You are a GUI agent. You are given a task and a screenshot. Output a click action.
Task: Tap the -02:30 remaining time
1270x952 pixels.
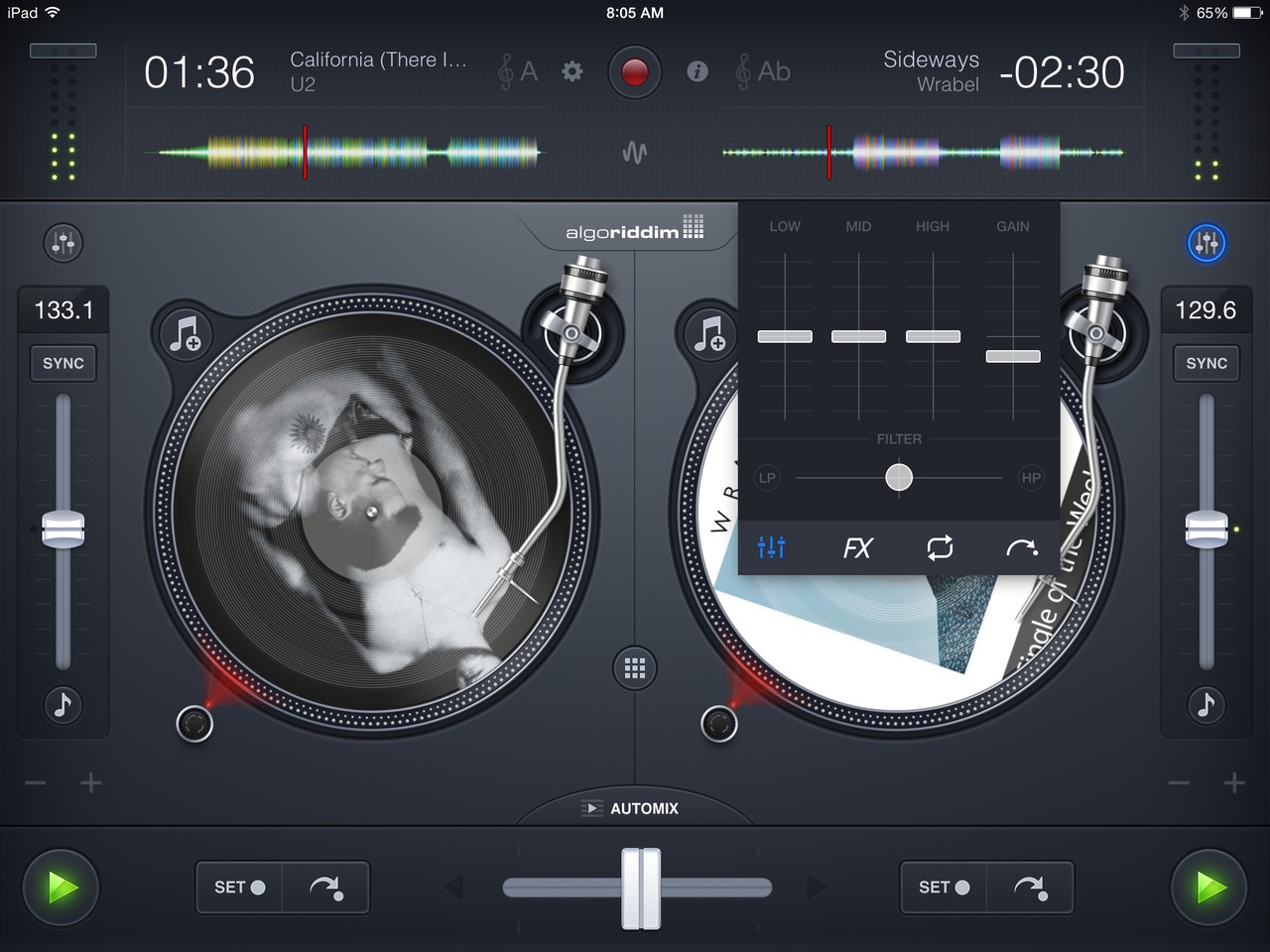(1062, 72)
